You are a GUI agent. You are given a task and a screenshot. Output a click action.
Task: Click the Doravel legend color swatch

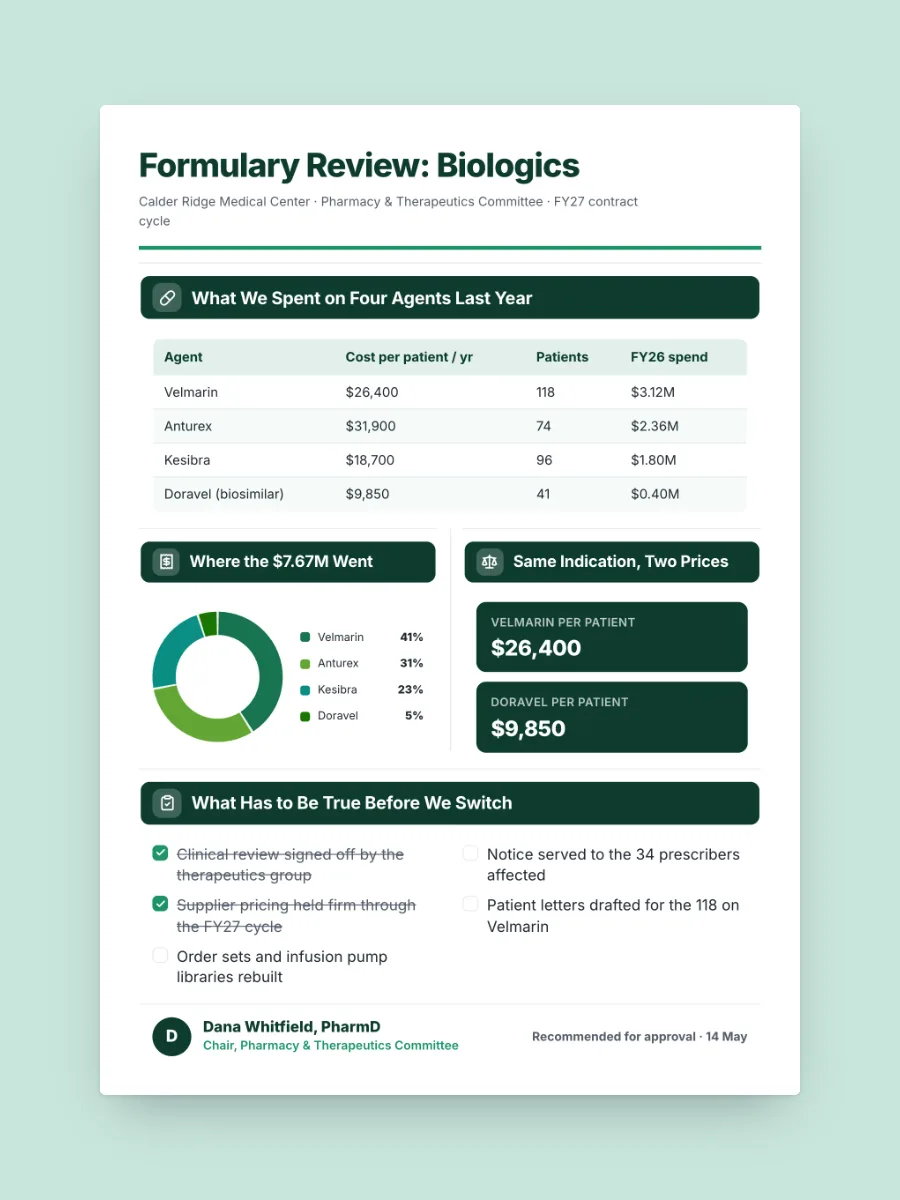[305, 715]
